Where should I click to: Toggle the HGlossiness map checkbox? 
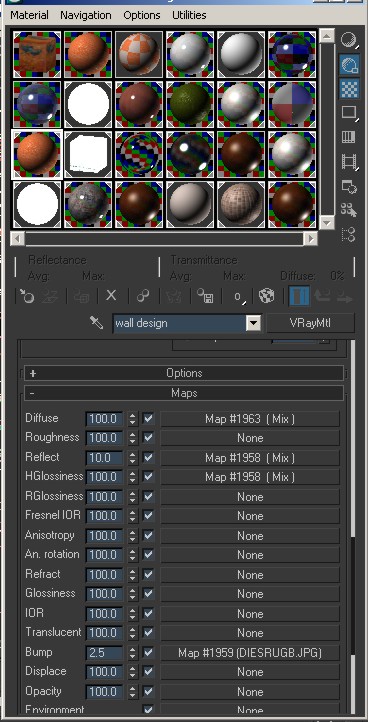click(148, 477)
